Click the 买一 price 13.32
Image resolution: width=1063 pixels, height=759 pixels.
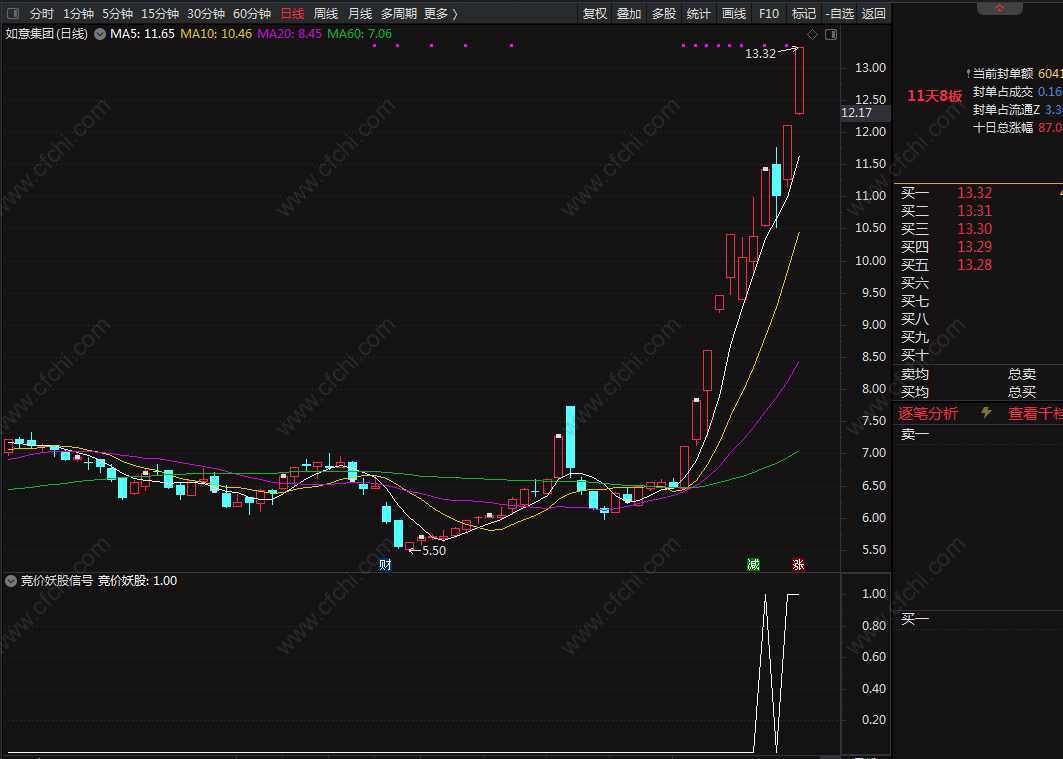[974, 193]
